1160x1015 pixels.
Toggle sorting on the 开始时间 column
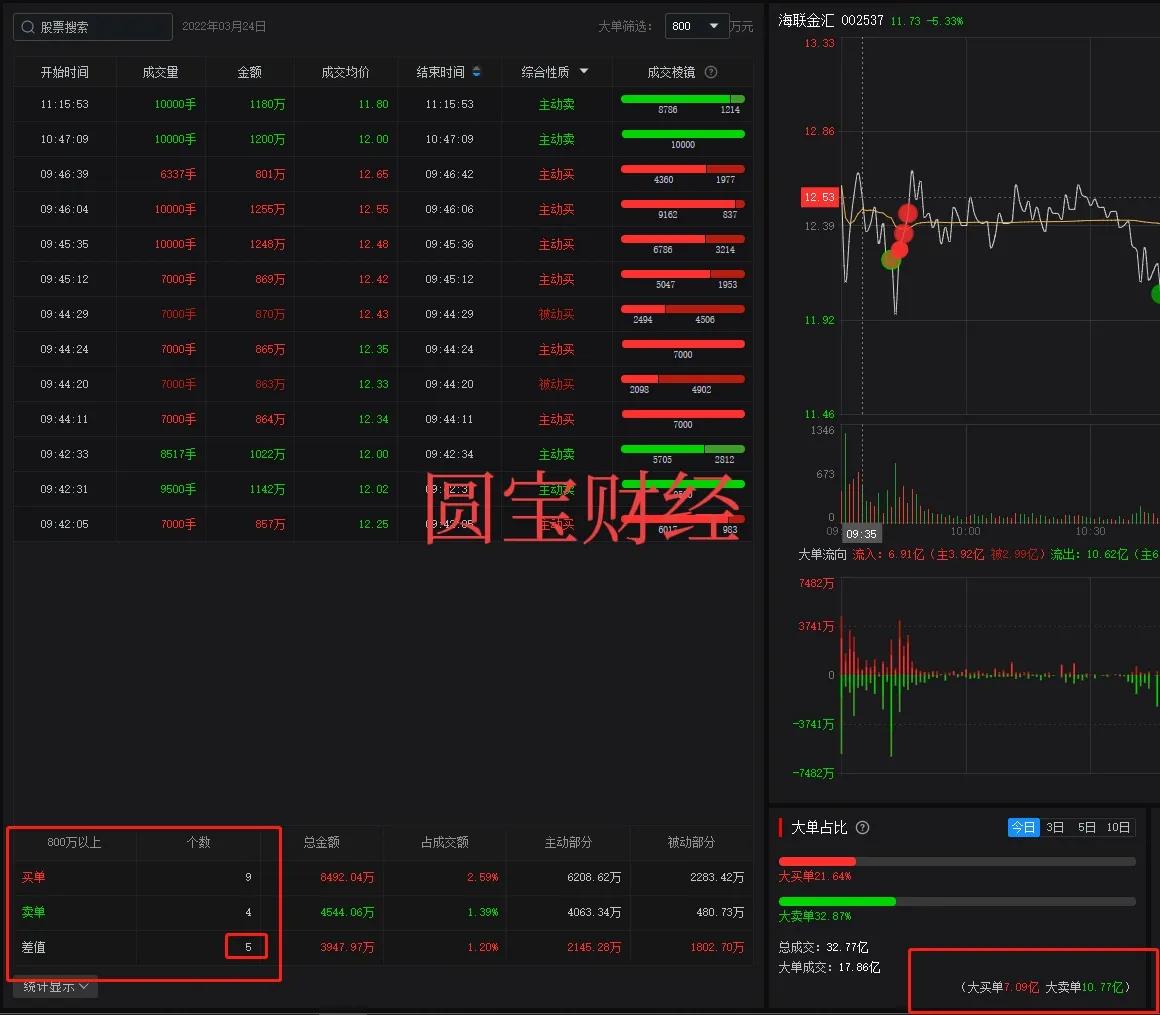64,71
